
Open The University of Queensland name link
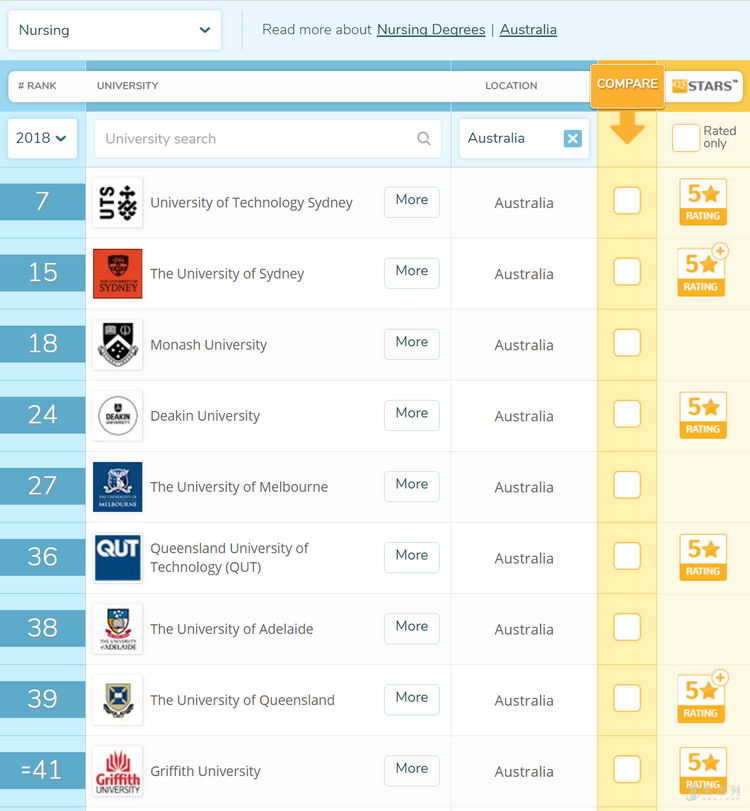point(243,700)
